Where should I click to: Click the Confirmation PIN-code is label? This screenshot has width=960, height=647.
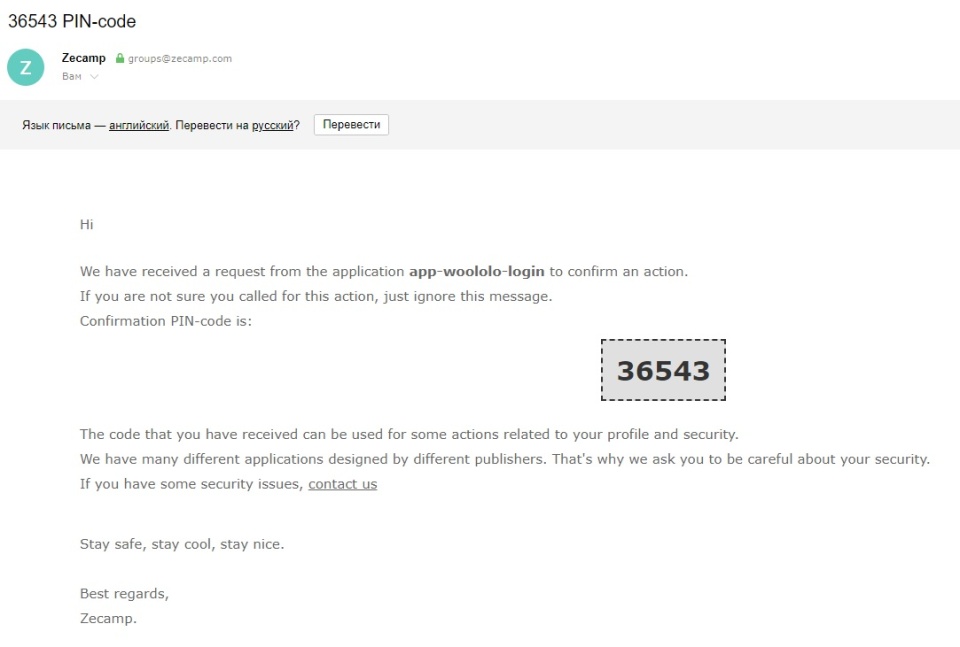tap(166, 321)
